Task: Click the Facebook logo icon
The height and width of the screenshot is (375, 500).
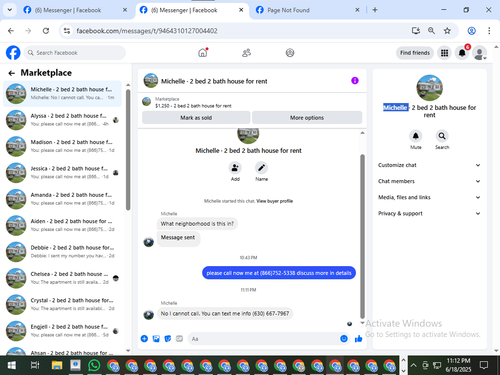Action: [13, 53]
